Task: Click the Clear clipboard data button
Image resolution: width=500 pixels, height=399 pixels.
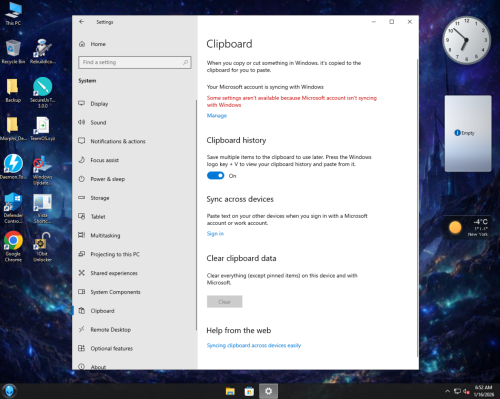Action: pos(224,302)
